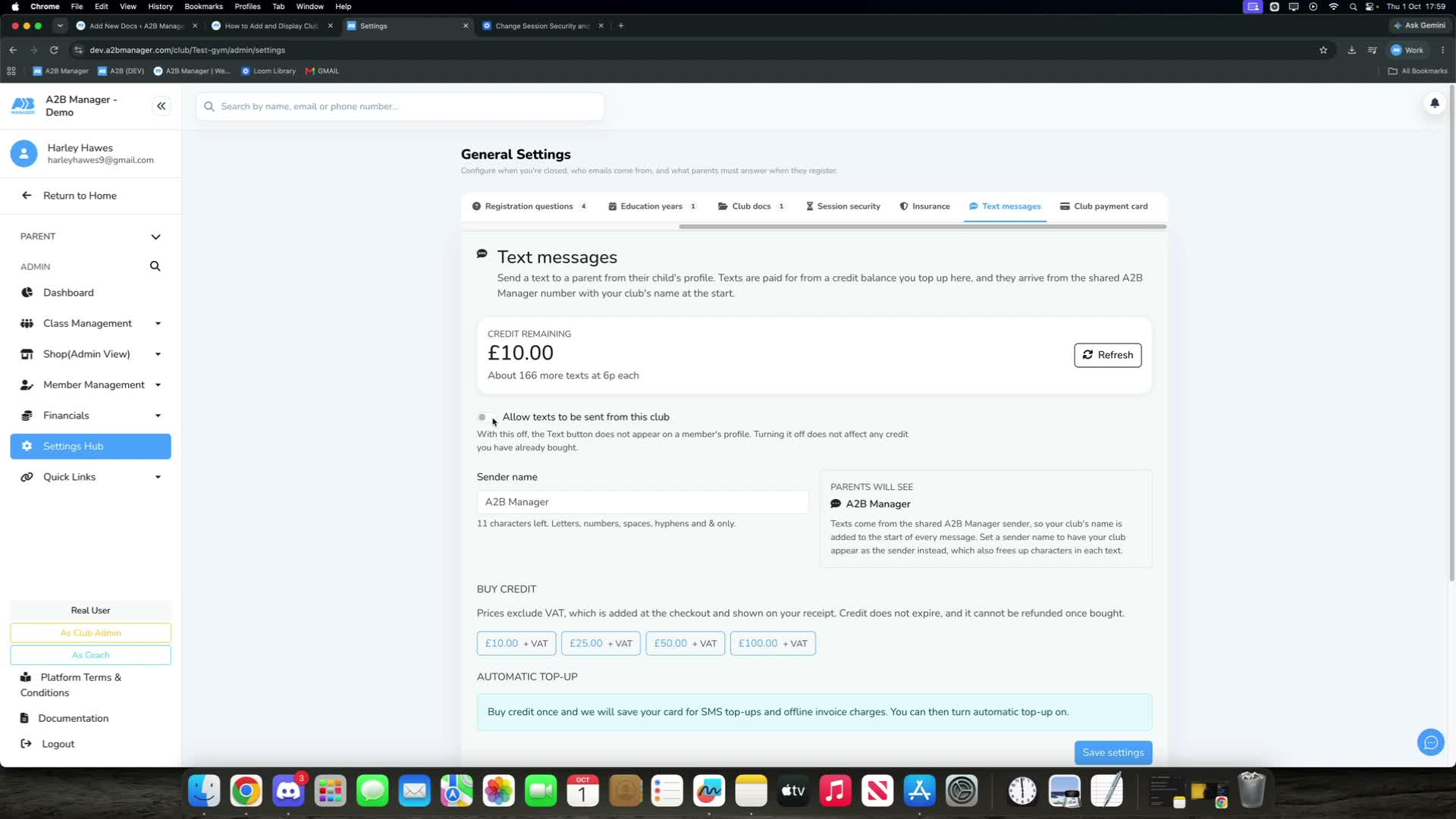This screenshot has height=819, width=1456.
Task: Collapse the sidebar with double-chevron icon
Action: [x=161, y=106]
